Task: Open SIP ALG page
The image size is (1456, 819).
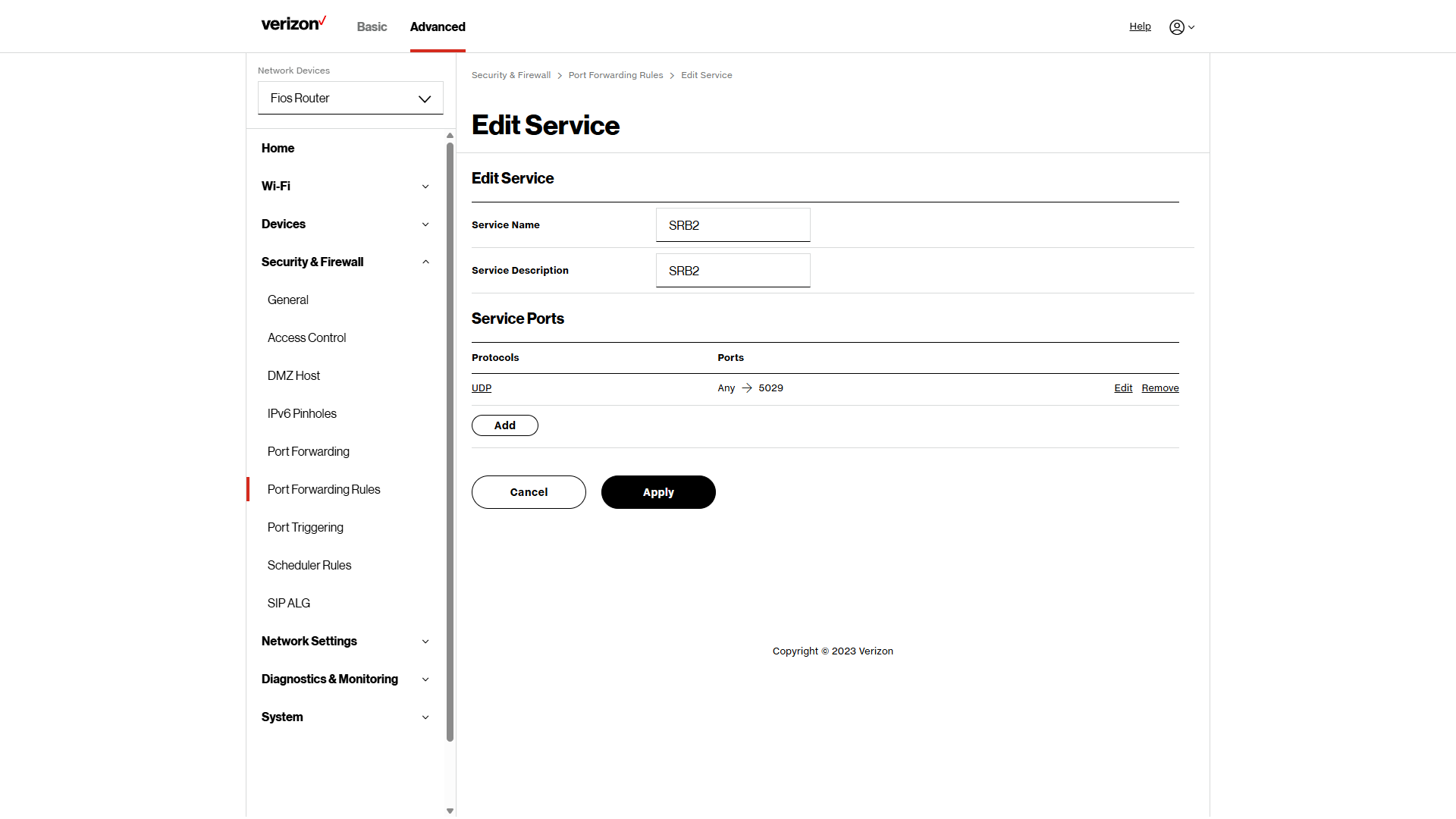Action: pyautogui.click(x=289, y=604)
